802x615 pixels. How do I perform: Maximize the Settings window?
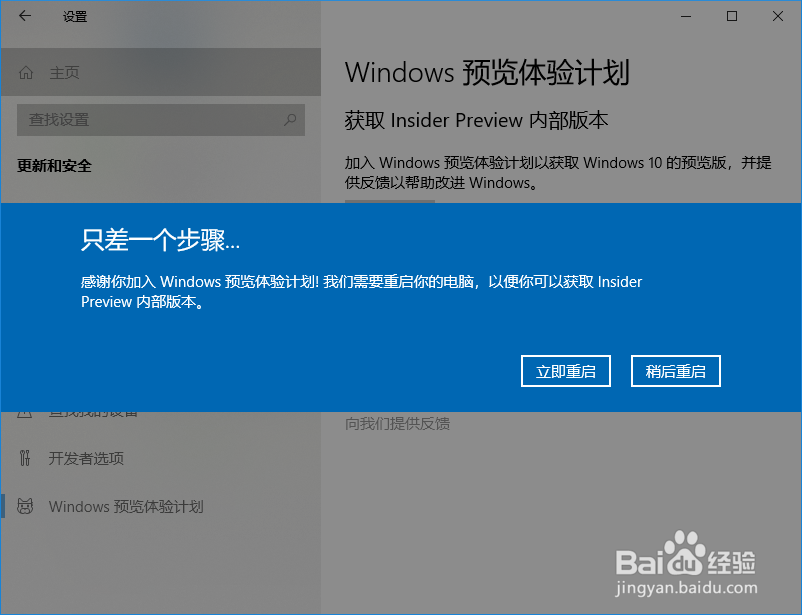point(732,16)
